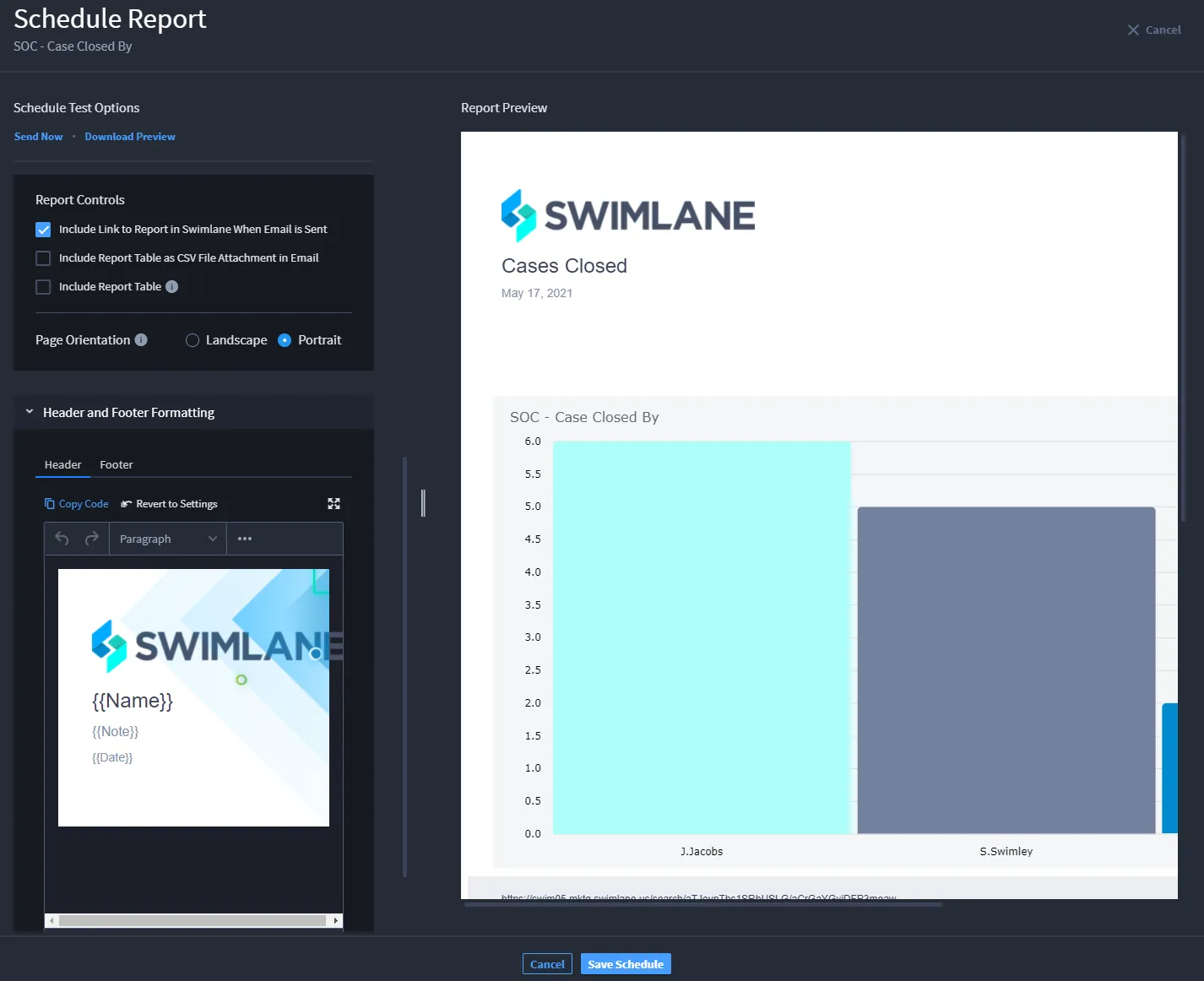Viewport: 1204px width, 981px height.
Task: Click Revert to Settings
Action: coord(170,504)
